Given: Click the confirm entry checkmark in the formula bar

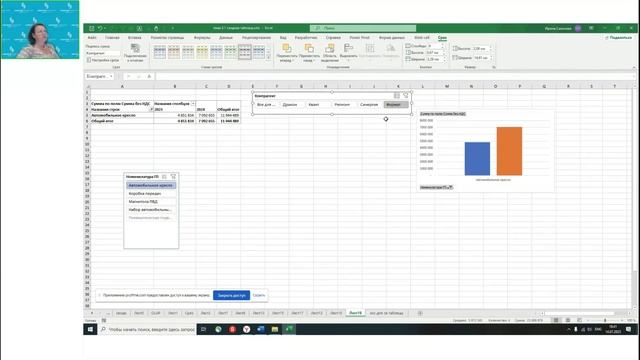Looking at the screenshot, I should point(139,76).
